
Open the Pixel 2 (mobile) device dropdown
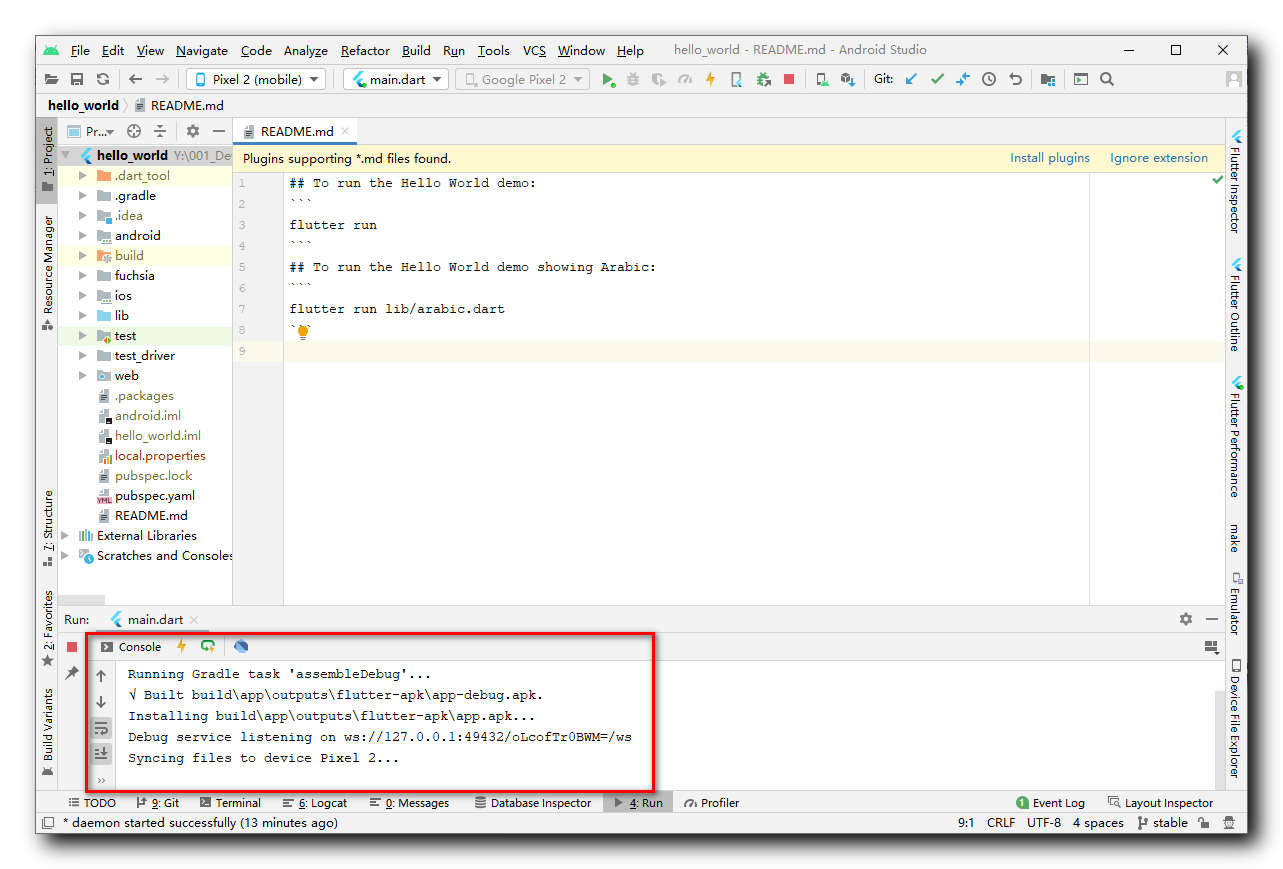click(x=256, y=79)
